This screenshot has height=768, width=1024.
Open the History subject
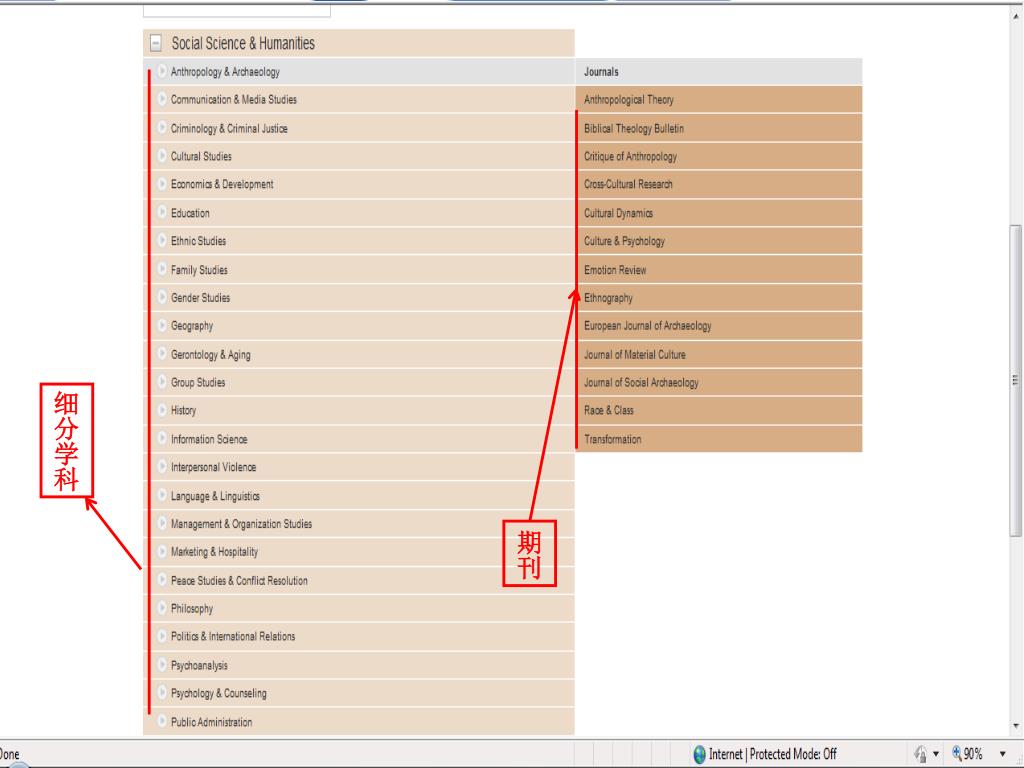[x=184, y=411]
